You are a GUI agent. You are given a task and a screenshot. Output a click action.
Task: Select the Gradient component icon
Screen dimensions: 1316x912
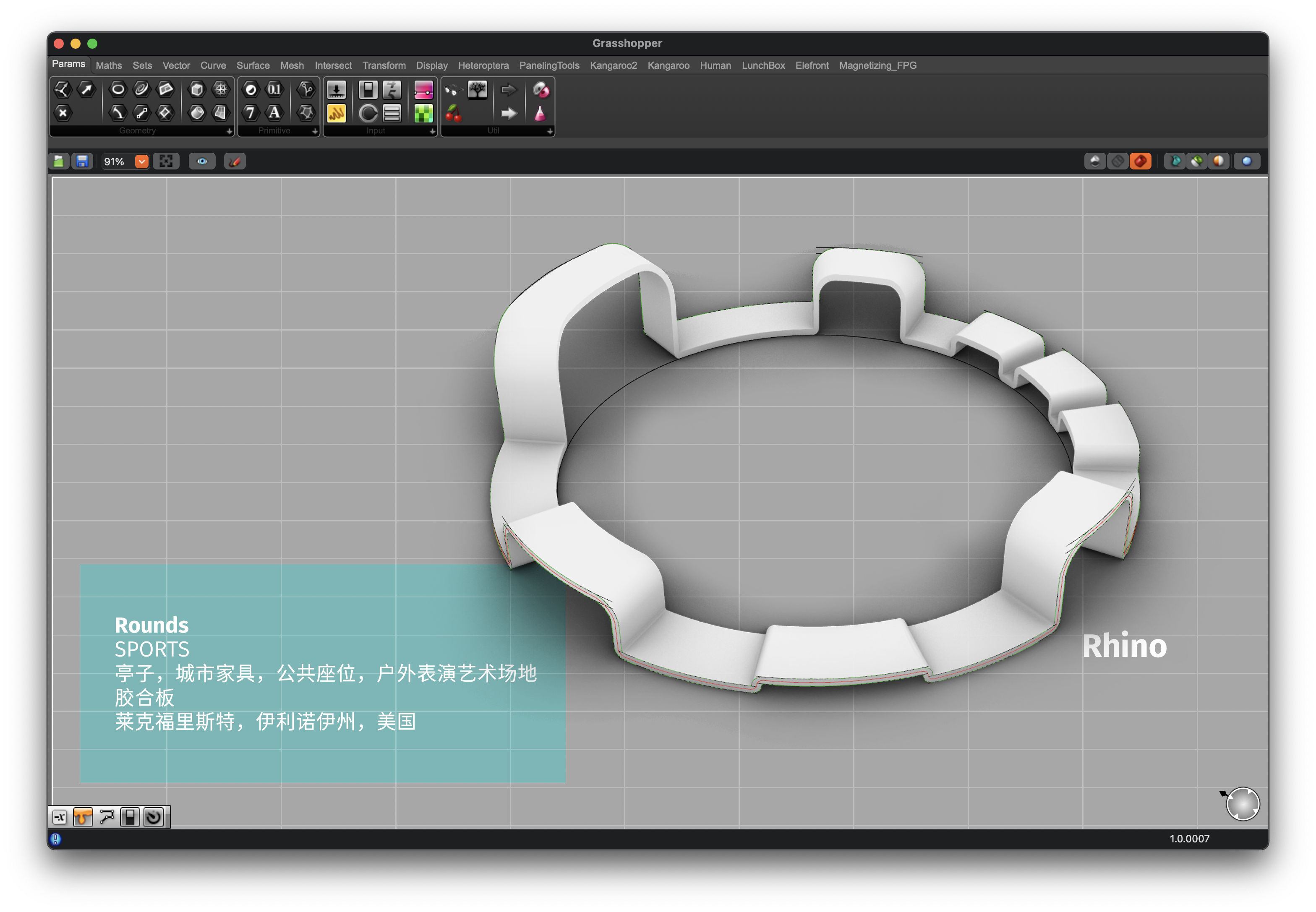[423, 90]
